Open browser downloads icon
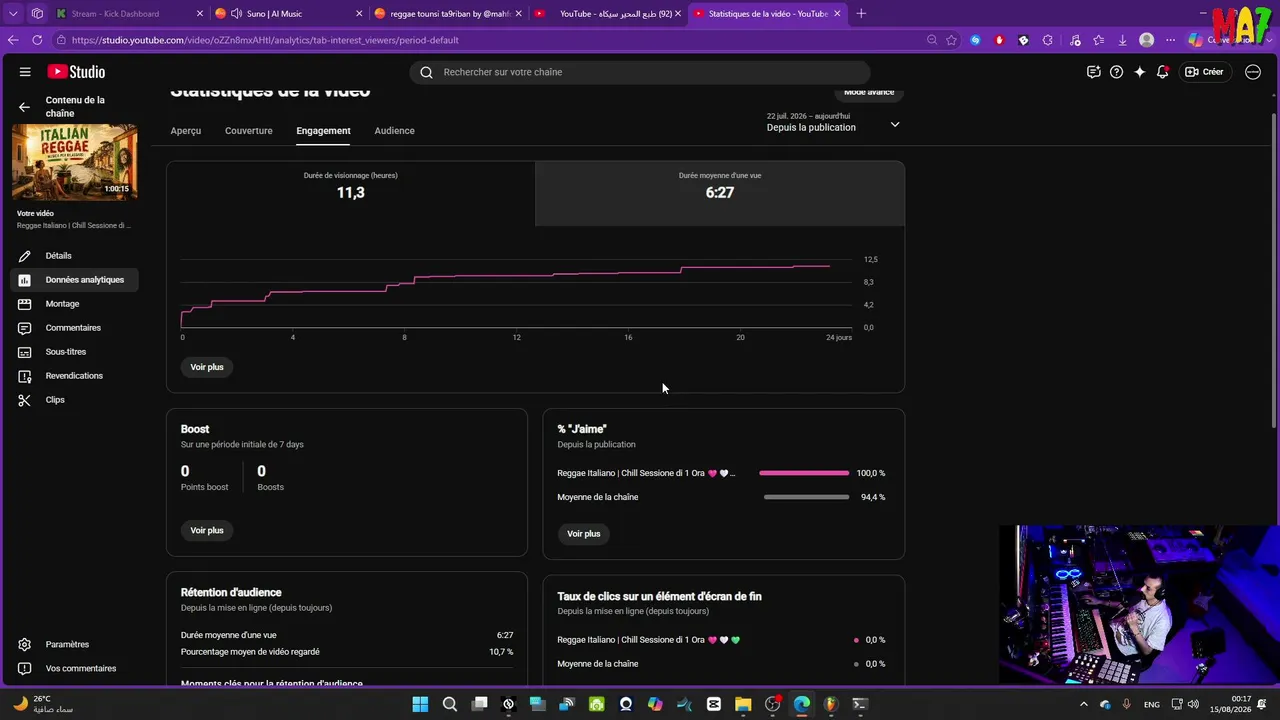Viewport: 1280px width, 720px height. click(1122, 40)
